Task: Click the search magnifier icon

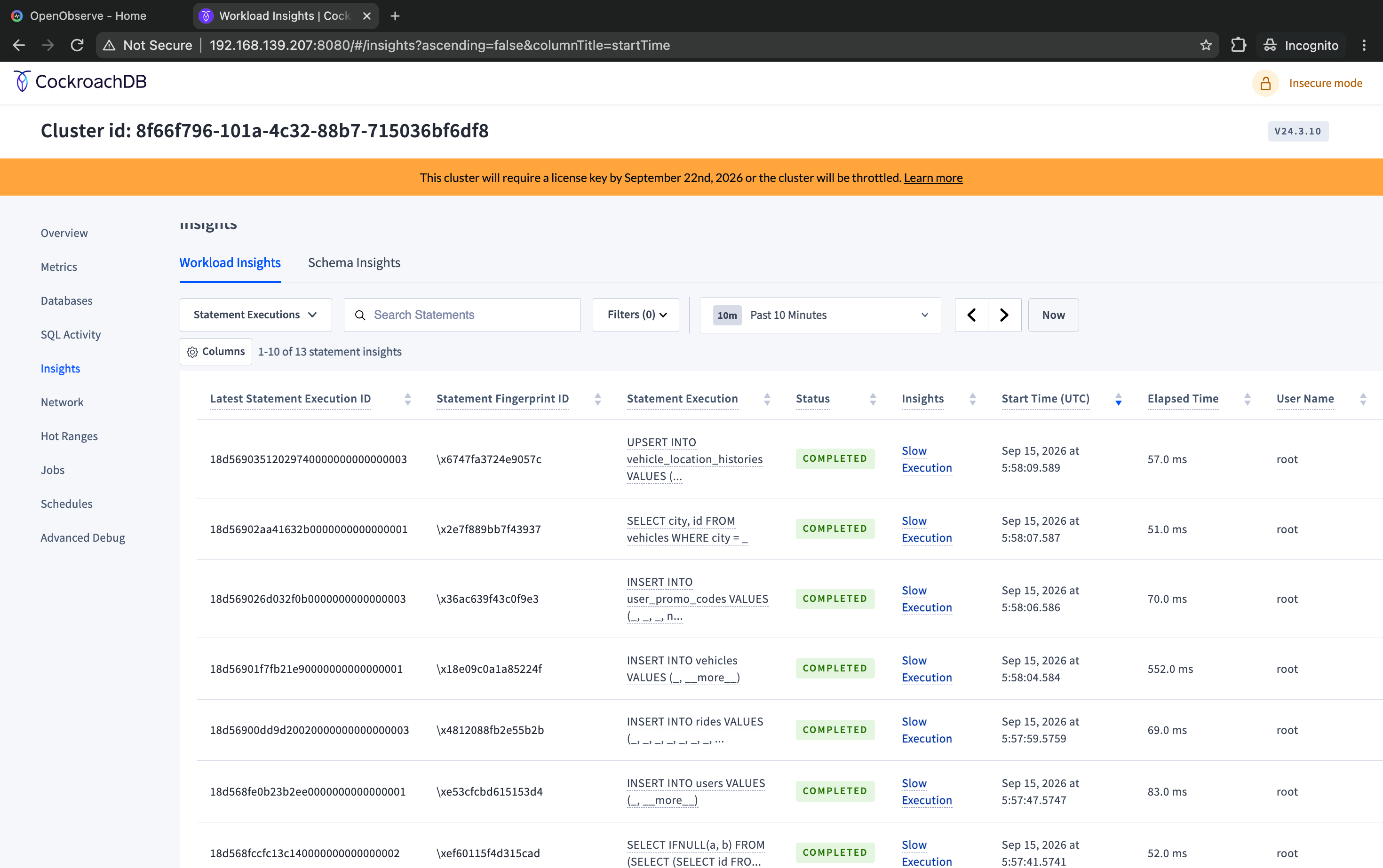Action: click(x=360, y=315)
